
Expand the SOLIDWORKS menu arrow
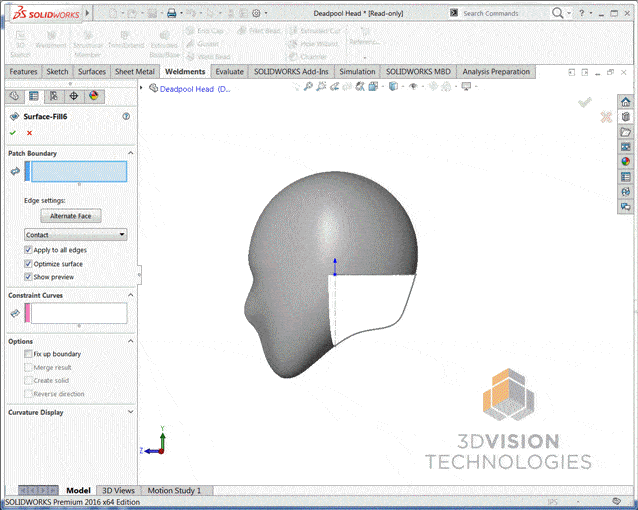coord(87,13)
